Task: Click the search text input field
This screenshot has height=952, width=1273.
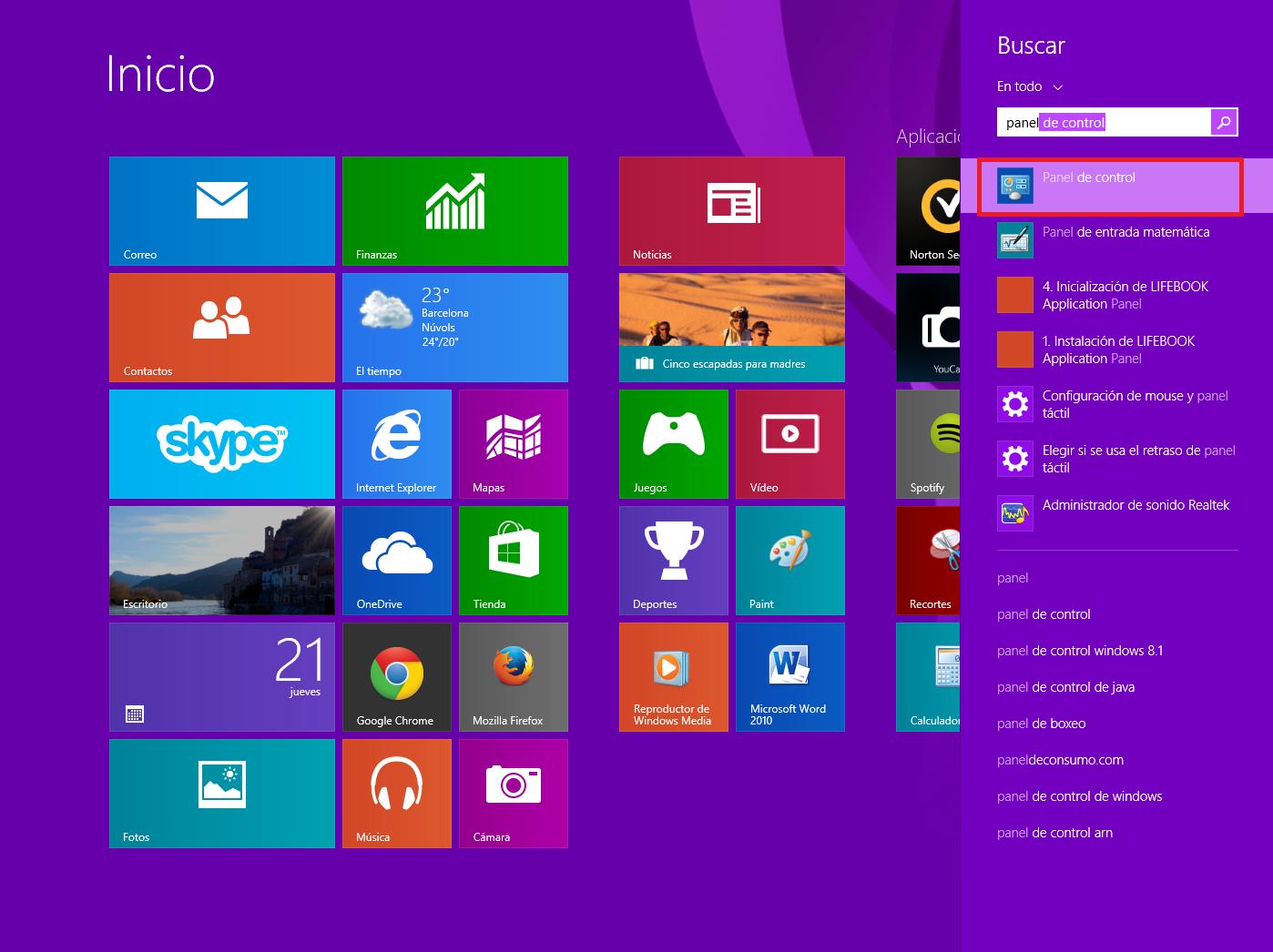Action: coord(1103,122)
